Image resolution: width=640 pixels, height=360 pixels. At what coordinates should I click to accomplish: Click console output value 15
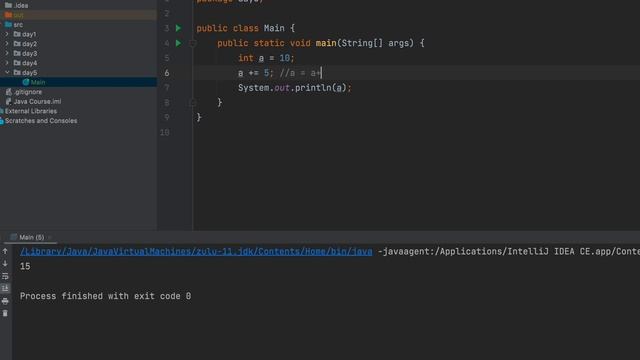pos(25,266)
